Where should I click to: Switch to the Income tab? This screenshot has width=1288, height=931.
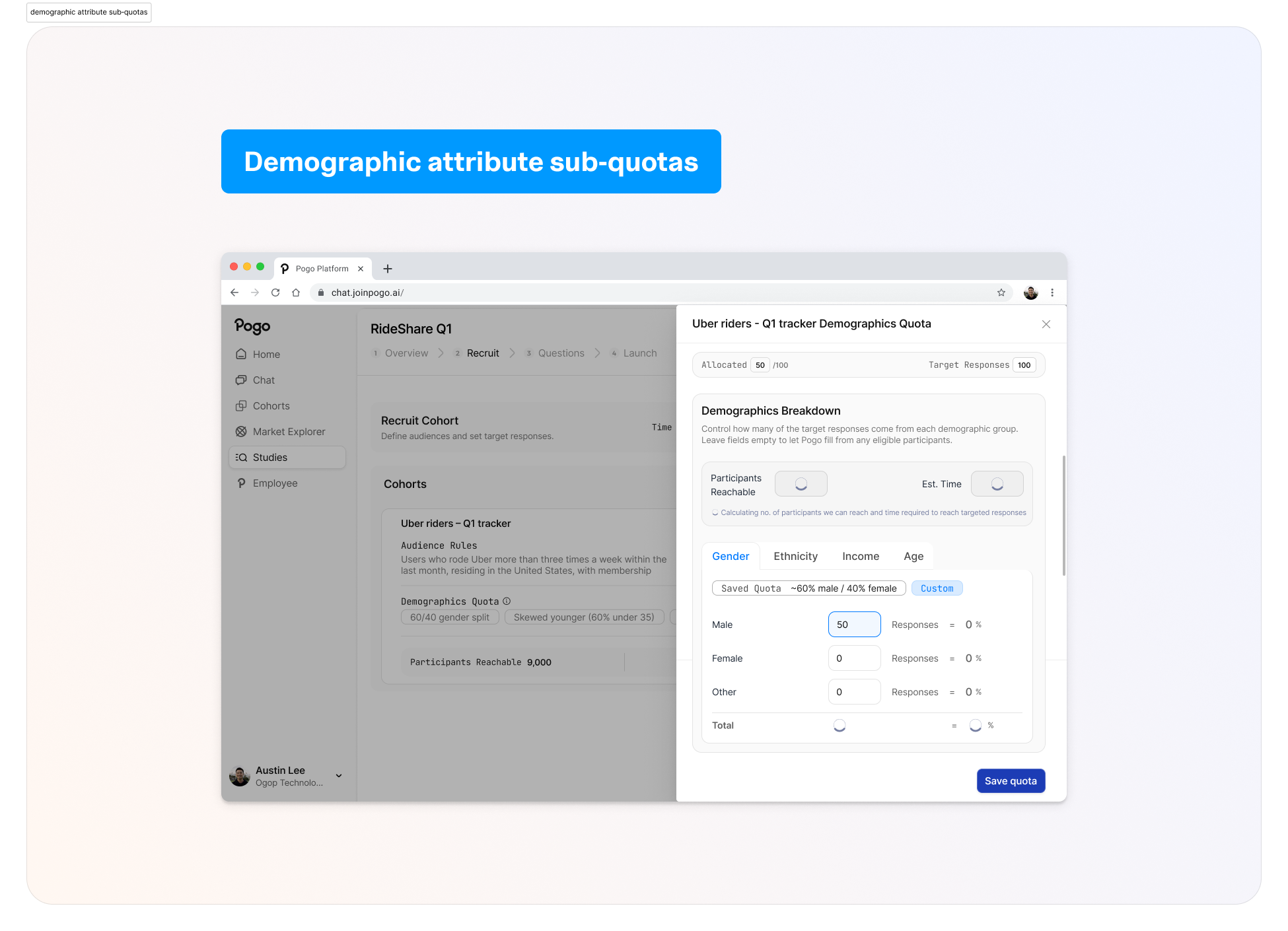pyautogui.click(x=860, y=557)
